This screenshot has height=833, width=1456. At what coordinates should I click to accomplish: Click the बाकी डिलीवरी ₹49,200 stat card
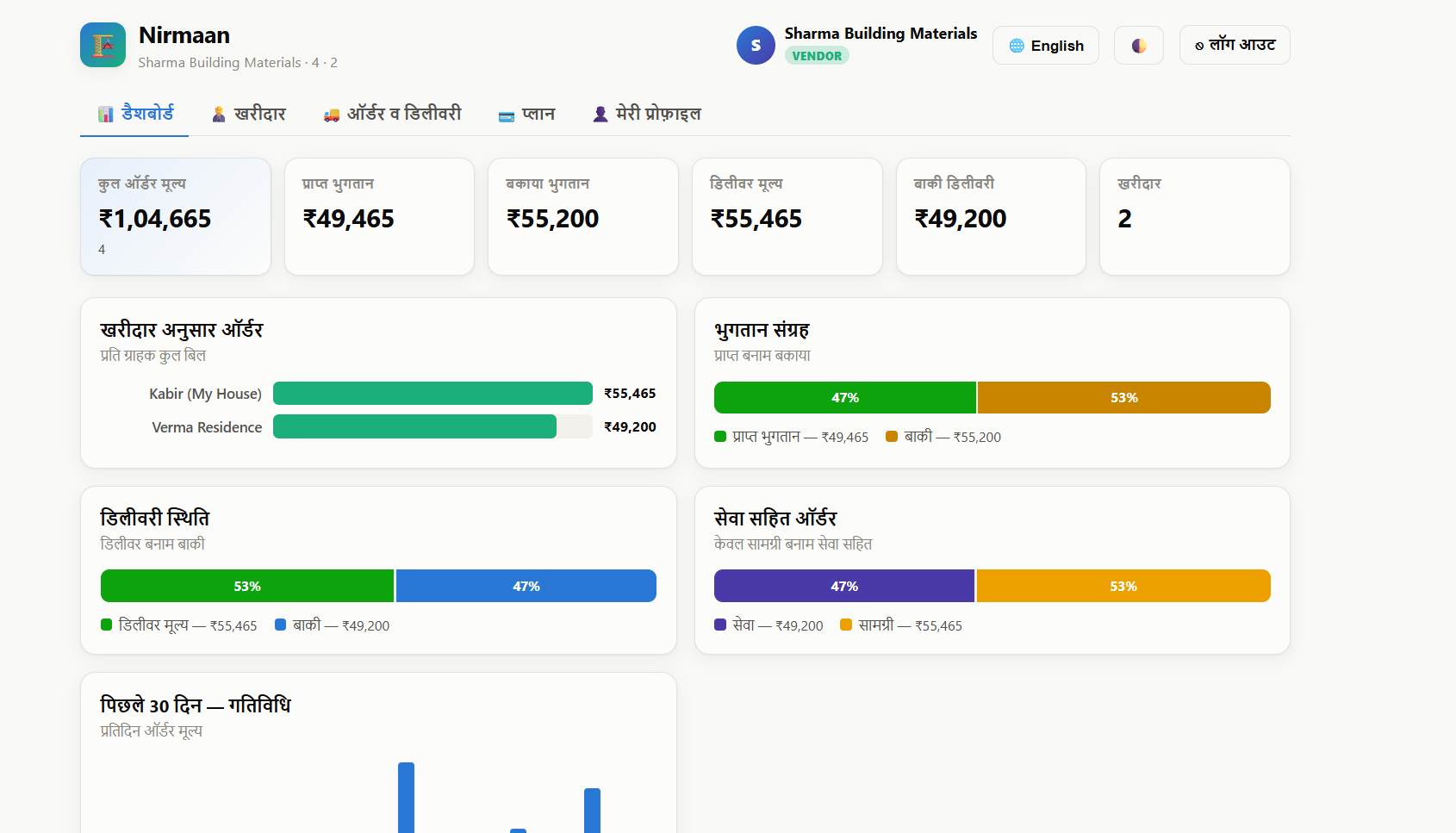click(991, 216)
